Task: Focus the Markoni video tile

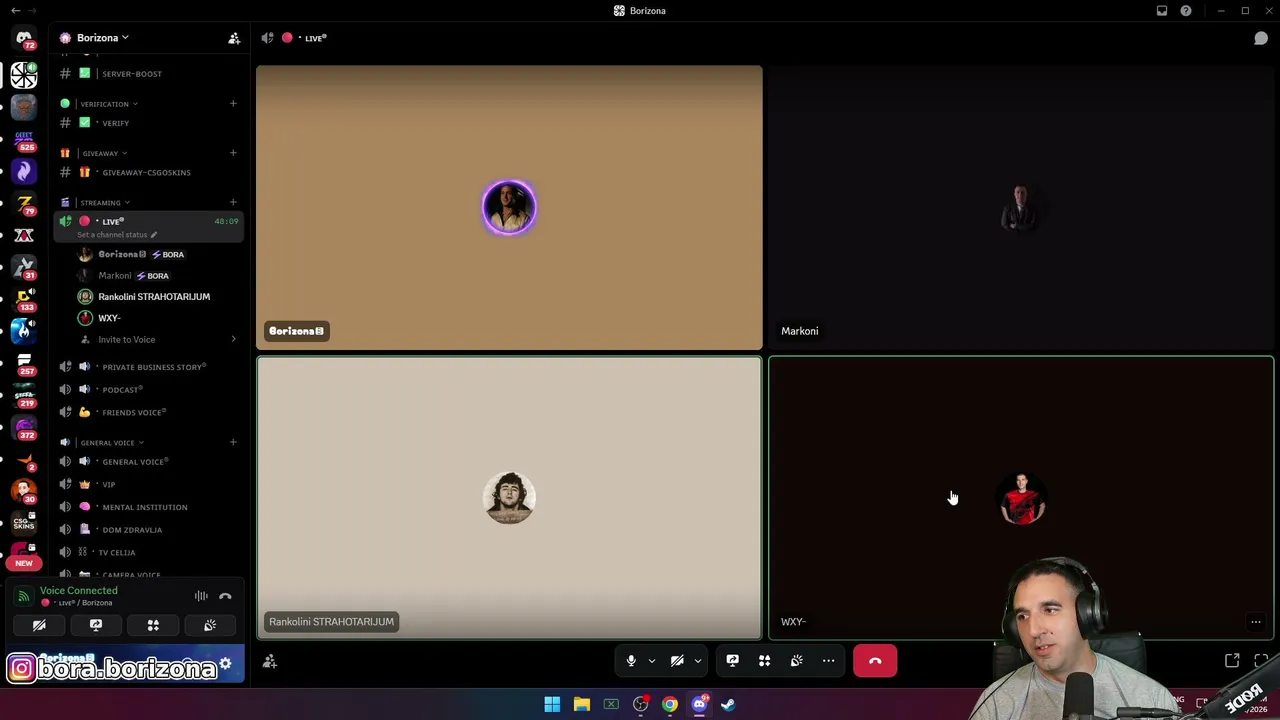Action: pyautogui.click(x=1021, y=208)
